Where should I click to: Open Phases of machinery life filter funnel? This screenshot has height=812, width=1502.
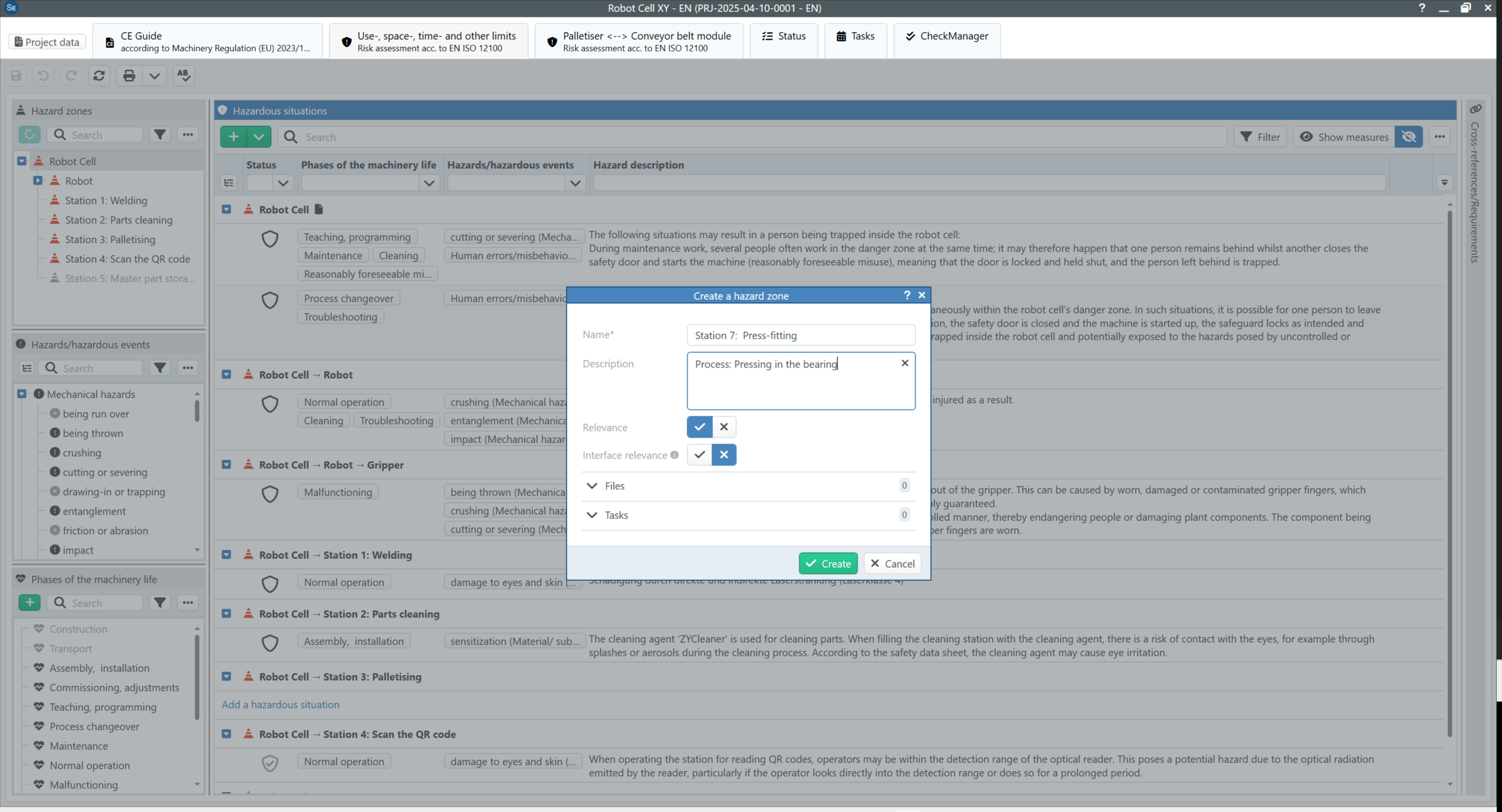pyautogui.click(x=160, y=602)
